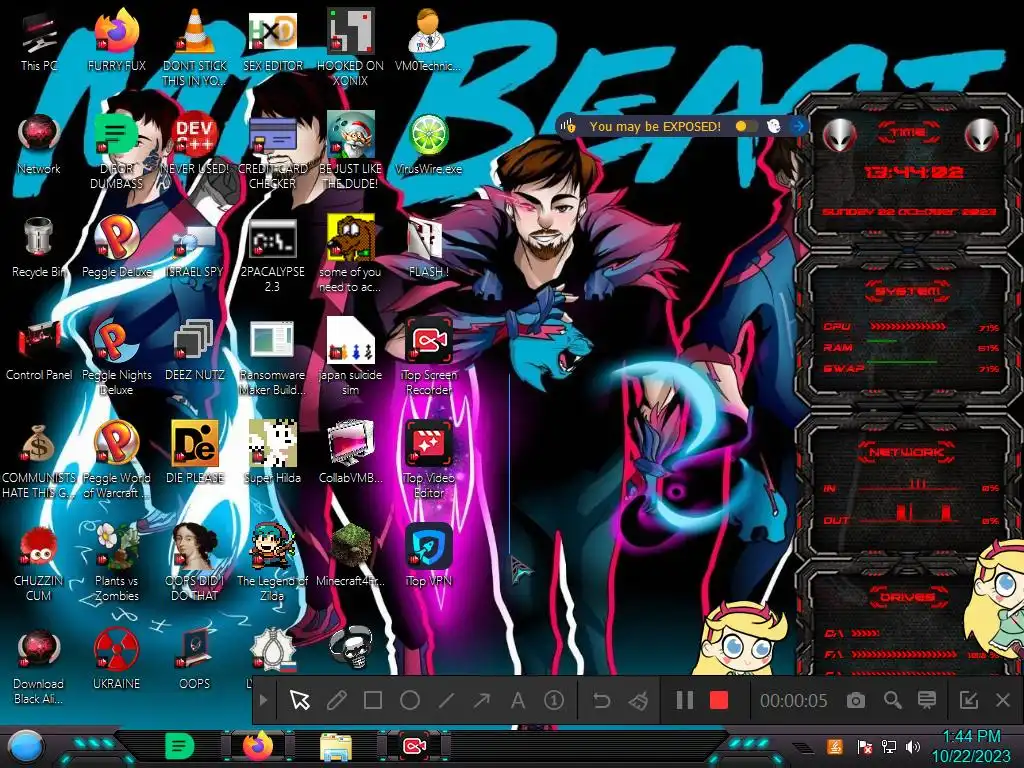
Task: Click the Start orb on taskbar
Action: click(x=24, y=748)
